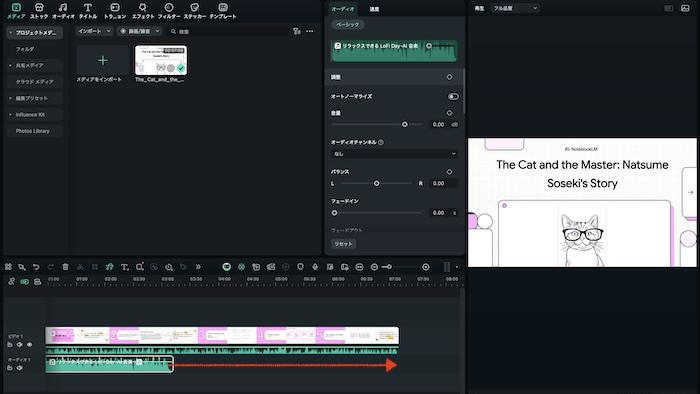Open Photos Library in sidebar
The height and width of the screenshot is (394, 700).
tap(34, 131)
